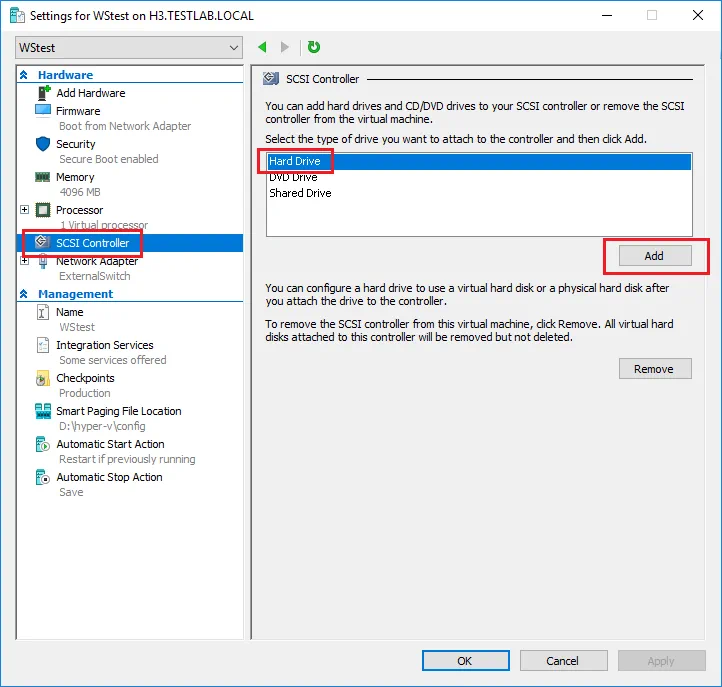Expand the Processor tree node
Image resolution: width=722 pixels, height=687 pixels.
[x=25, y=210]
